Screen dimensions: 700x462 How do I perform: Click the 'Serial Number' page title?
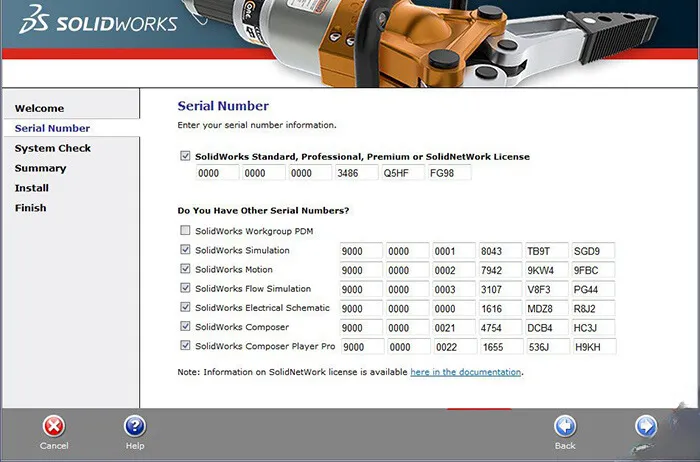[x=223, y=106]
